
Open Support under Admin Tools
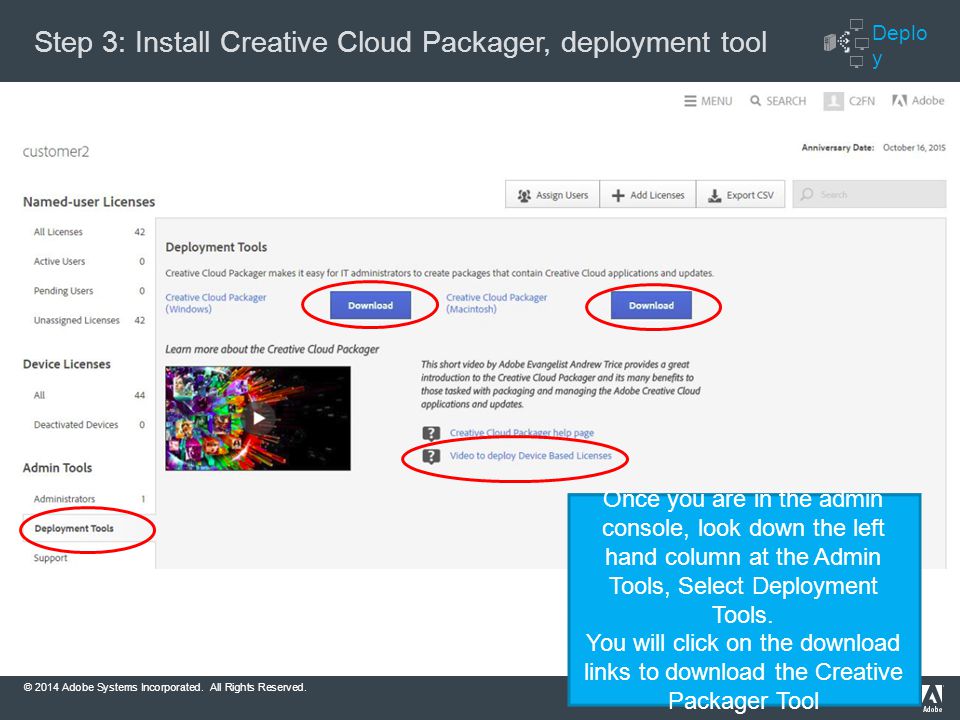51,558
